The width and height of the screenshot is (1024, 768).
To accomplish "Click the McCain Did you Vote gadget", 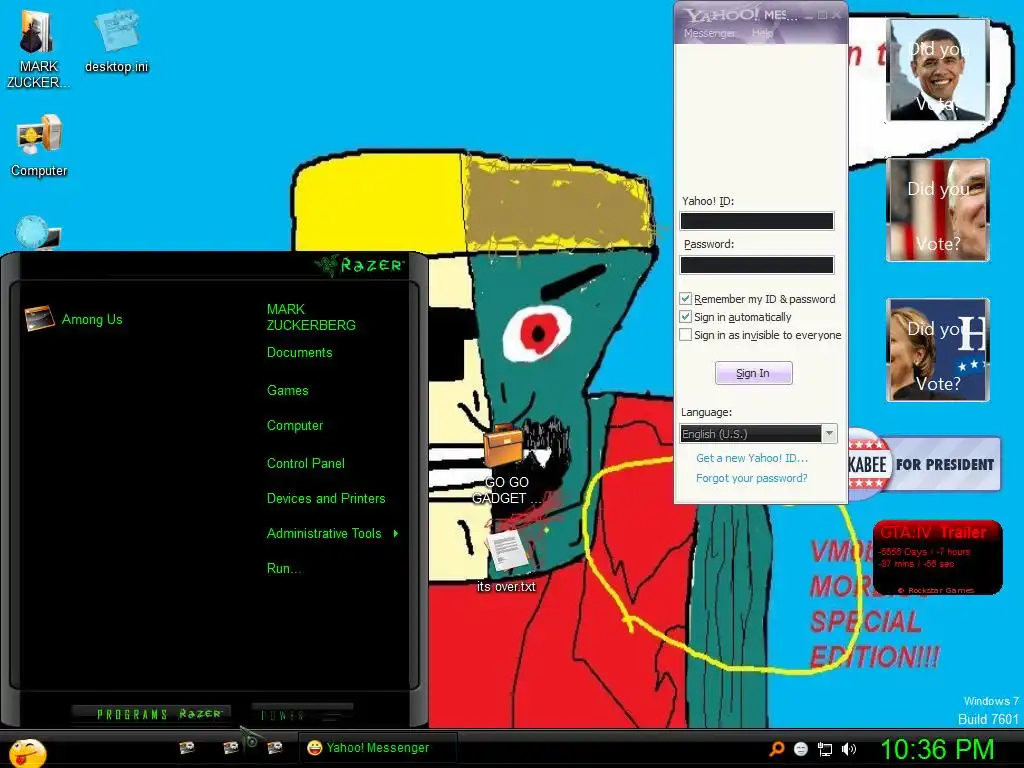I will 938,210.
